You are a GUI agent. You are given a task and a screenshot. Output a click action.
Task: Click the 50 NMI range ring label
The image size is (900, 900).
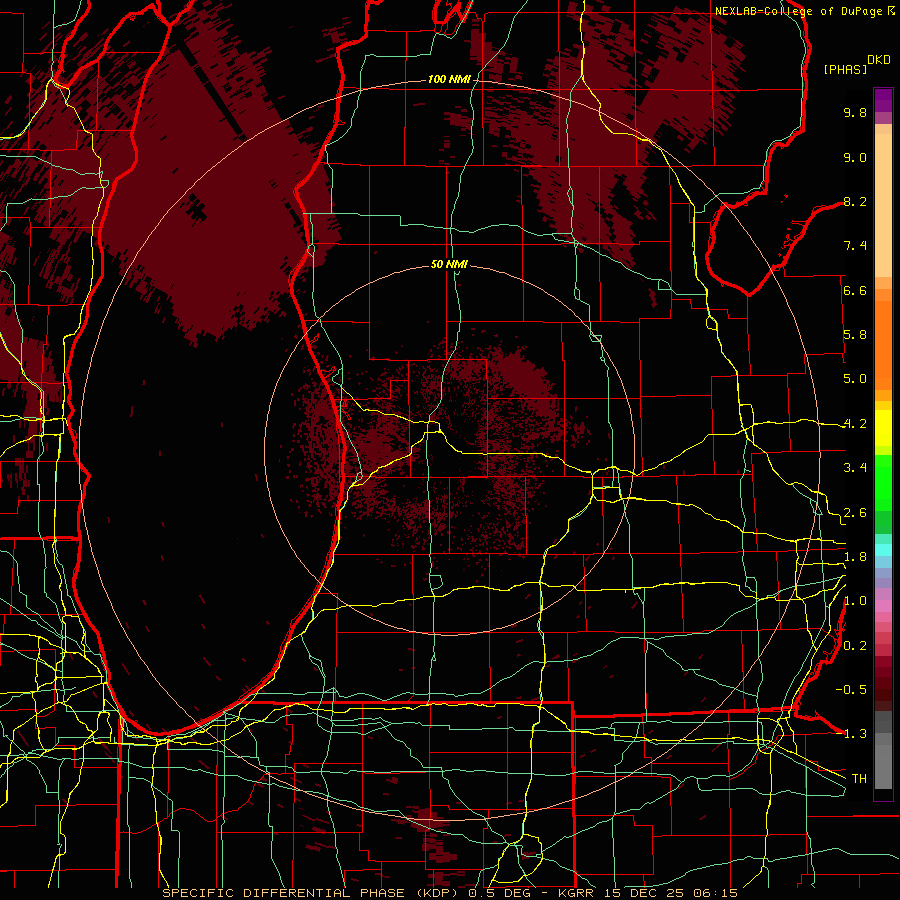point(449,264)
